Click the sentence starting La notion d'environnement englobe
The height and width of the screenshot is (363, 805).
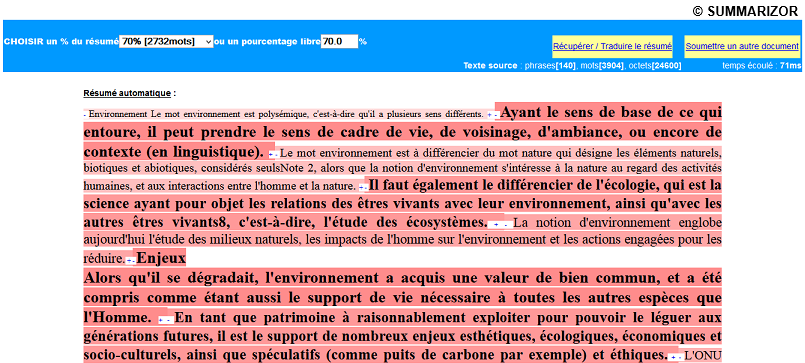(402, 239)
